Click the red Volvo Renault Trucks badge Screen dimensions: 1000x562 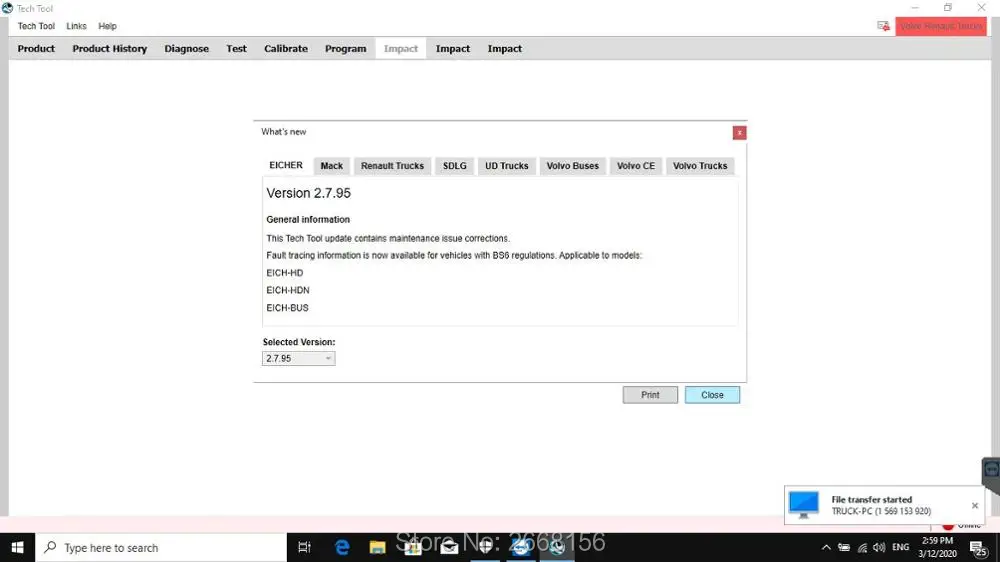[x=941, y=26]
